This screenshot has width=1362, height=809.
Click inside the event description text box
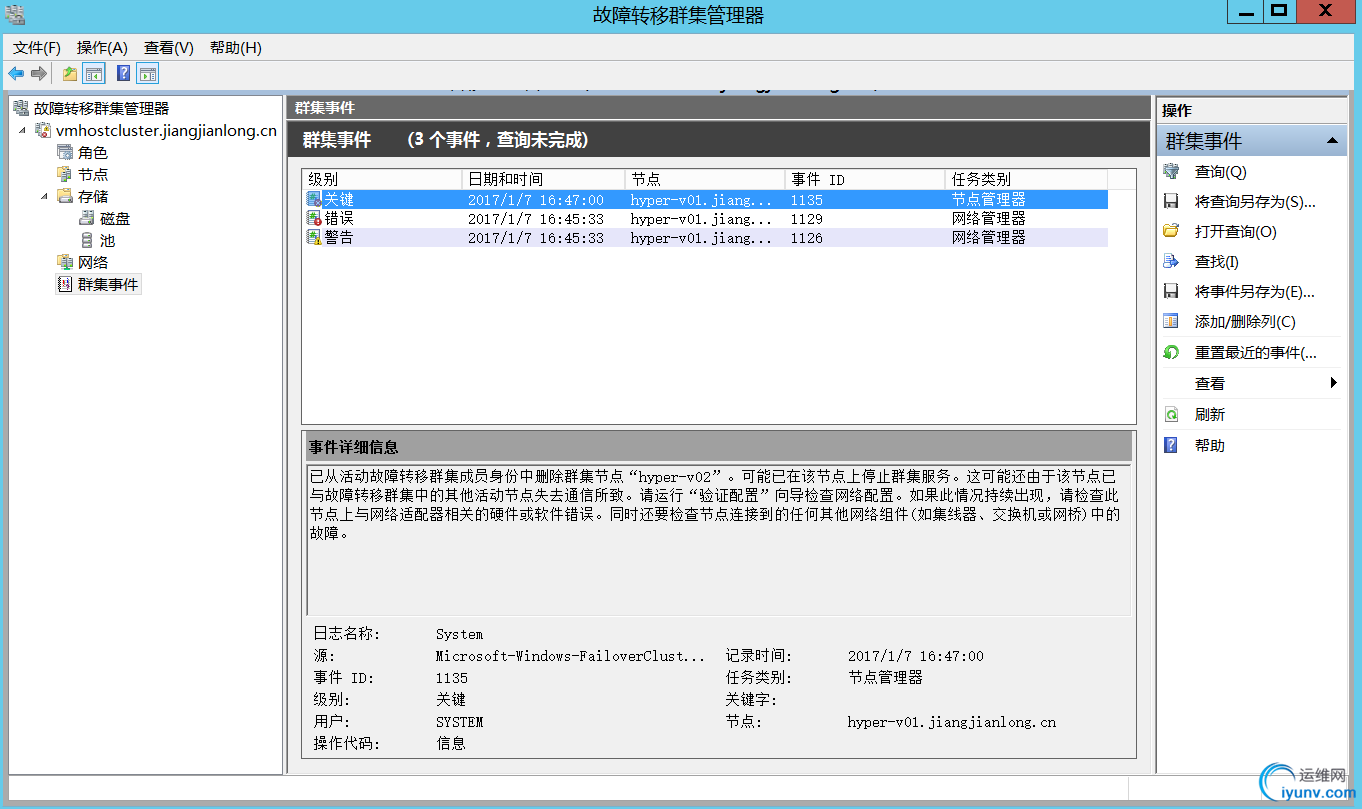pyautogui.click(x=719, y=540)
